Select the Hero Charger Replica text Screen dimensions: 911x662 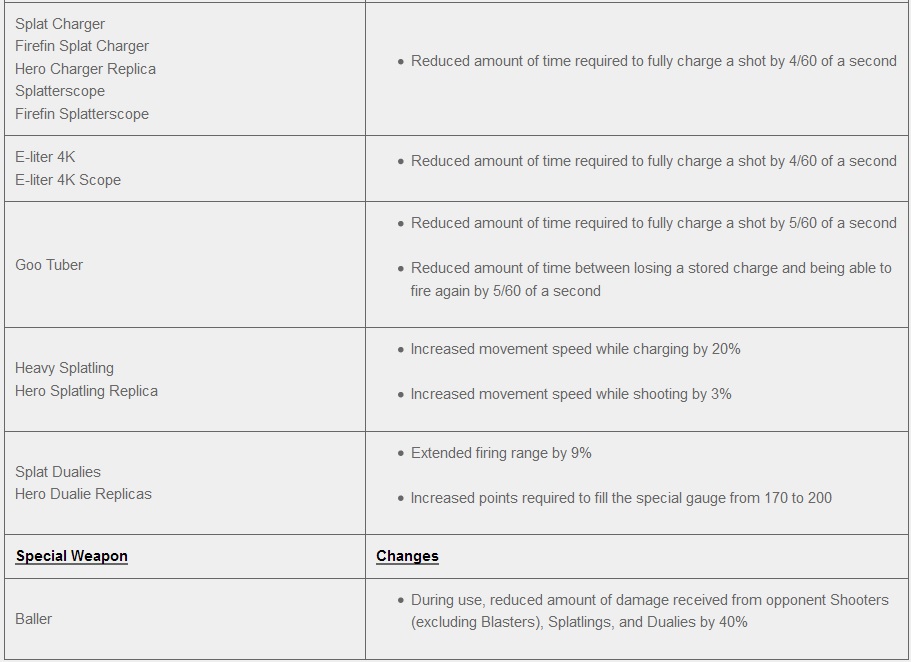pos(85,69)
